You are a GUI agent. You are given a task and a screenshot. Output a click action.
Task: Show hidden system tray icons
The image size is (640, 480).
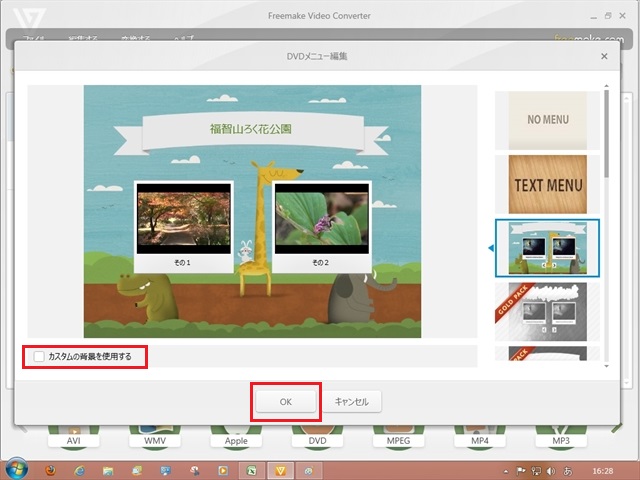pyautogui.click(x=507, y=469)
